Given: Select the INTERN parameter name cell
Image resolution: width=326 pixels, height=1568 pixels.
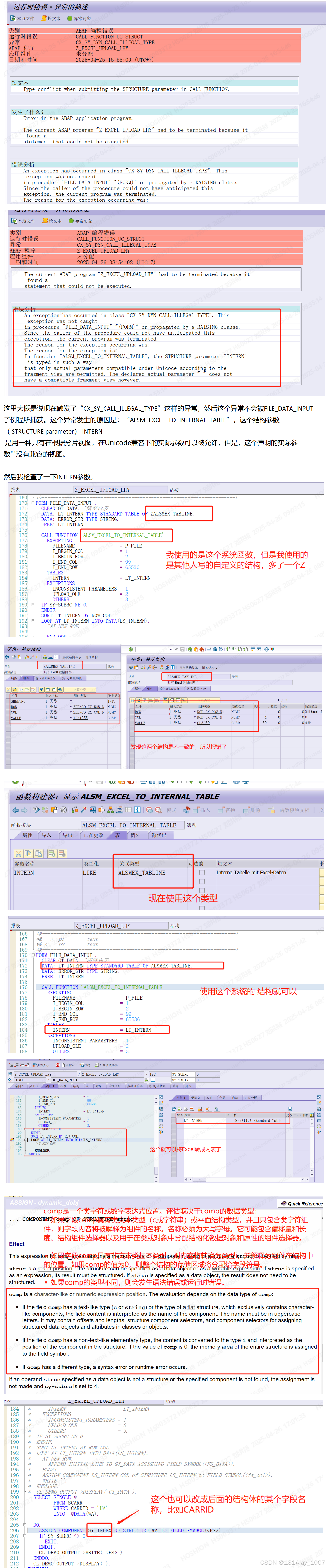Looking at the screenshot, I should (48, 873).
